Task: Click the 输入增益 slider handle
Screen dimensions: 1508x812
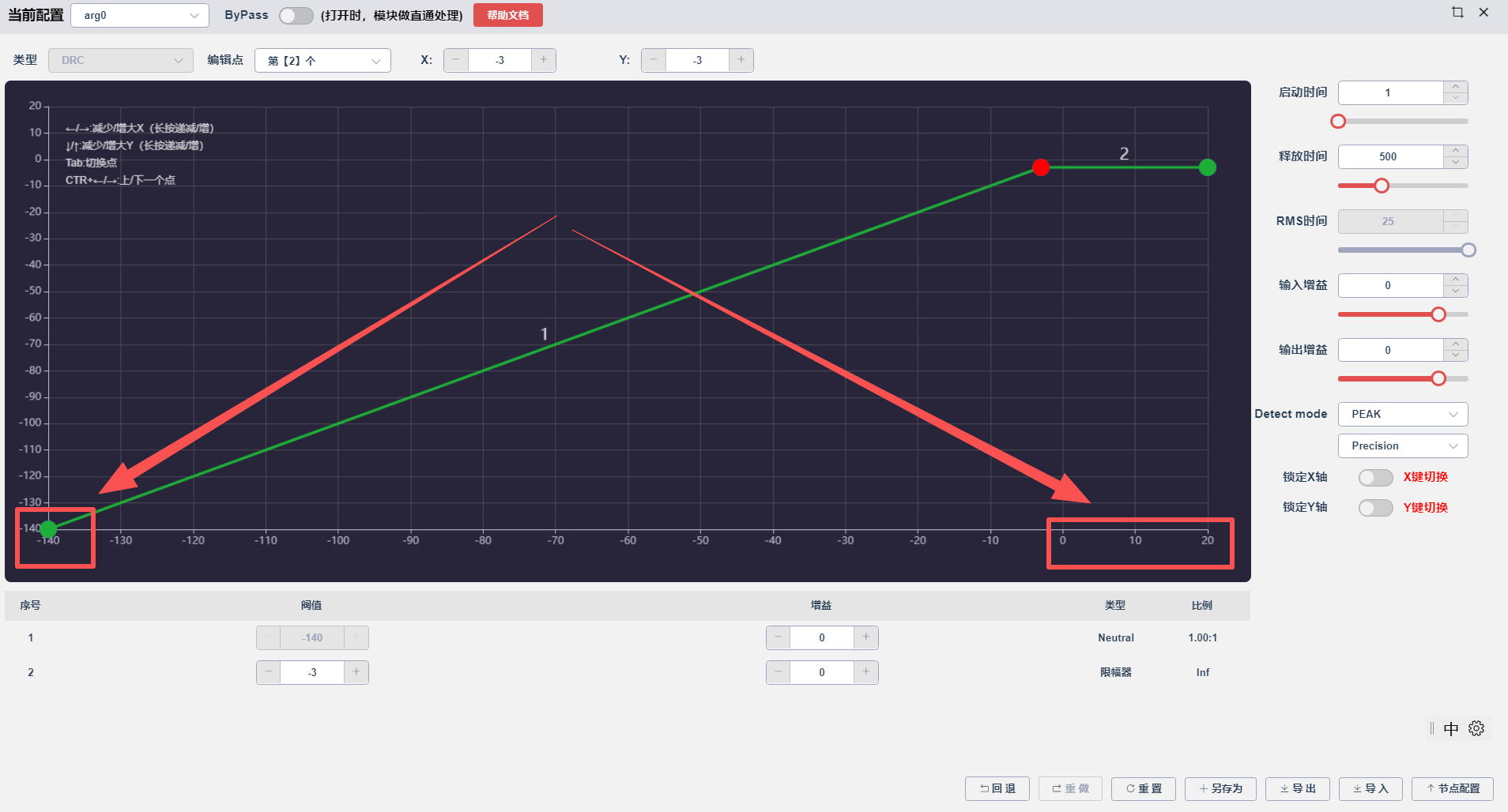Action: [1438, 314]
